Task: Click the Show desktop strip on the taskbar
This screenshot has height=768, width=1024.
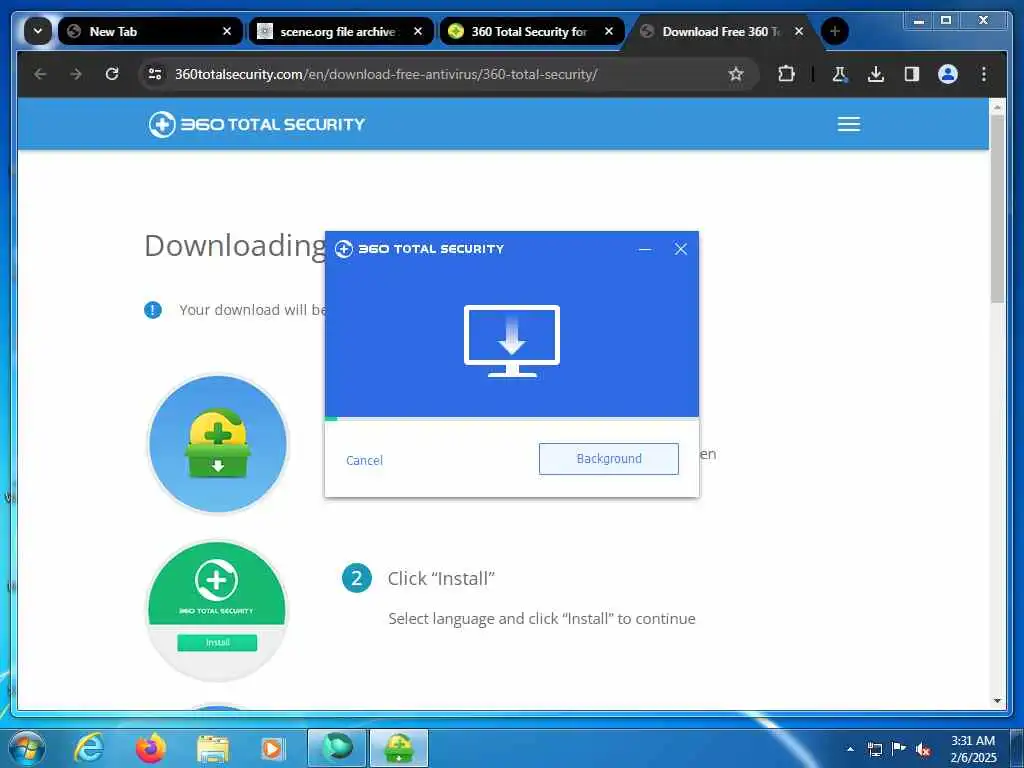Action: 1017,748
